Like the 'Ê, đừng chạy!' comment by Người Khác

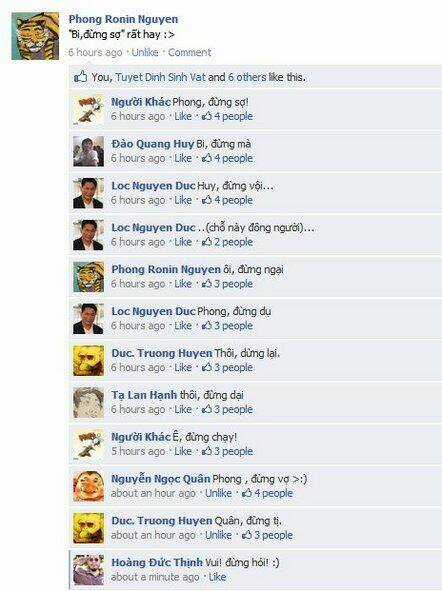click(183, 451)
